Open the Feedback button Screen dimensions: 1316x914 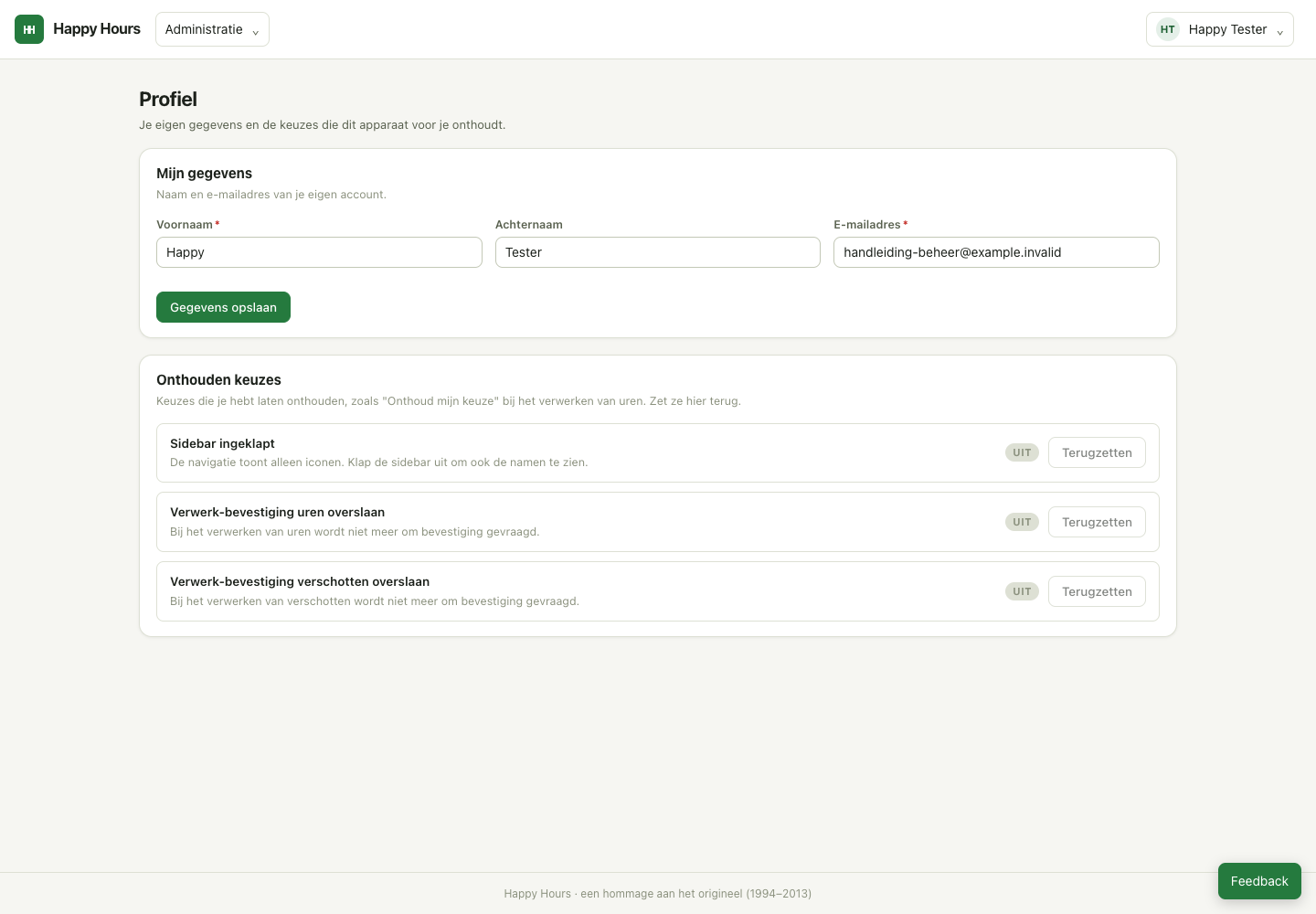click(x=1259, y=881)
